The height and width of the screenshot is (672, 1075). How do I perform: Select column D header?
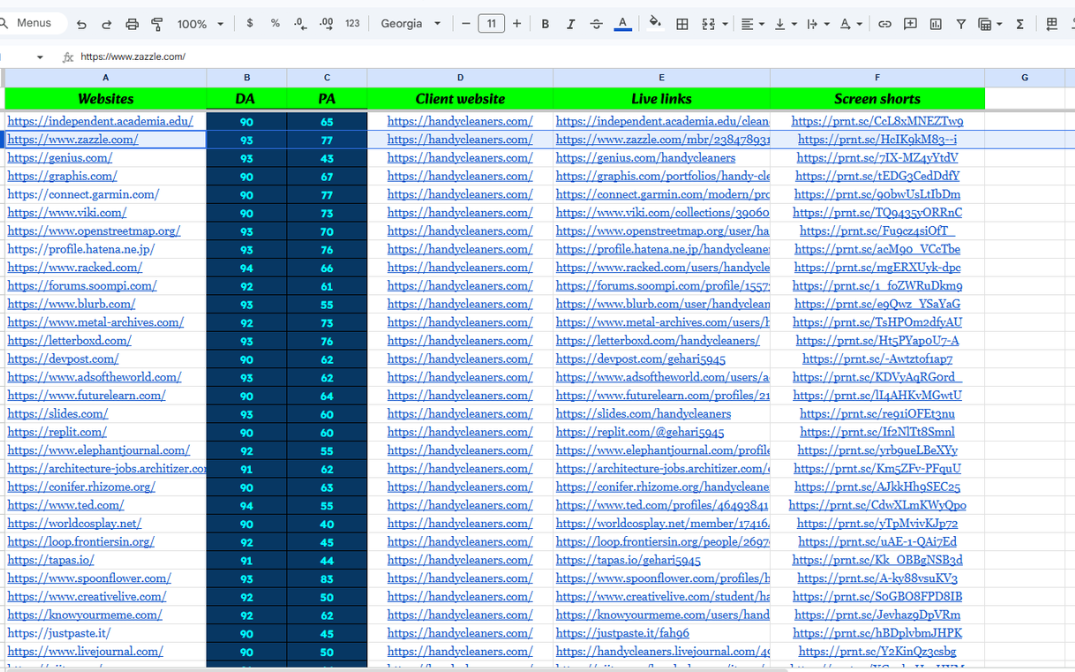[460, 77]
